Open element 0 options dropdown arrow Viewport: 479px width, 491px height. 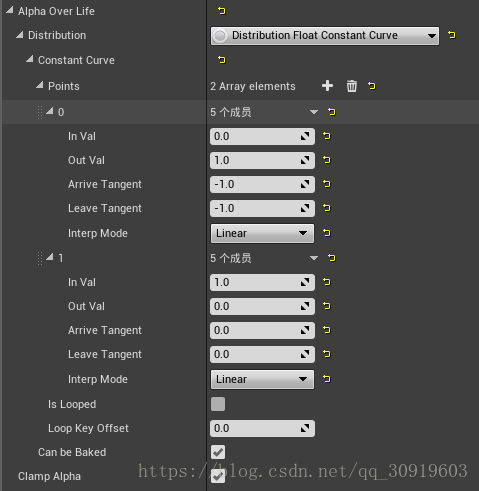pyautogui.click(x=314, y=112)
